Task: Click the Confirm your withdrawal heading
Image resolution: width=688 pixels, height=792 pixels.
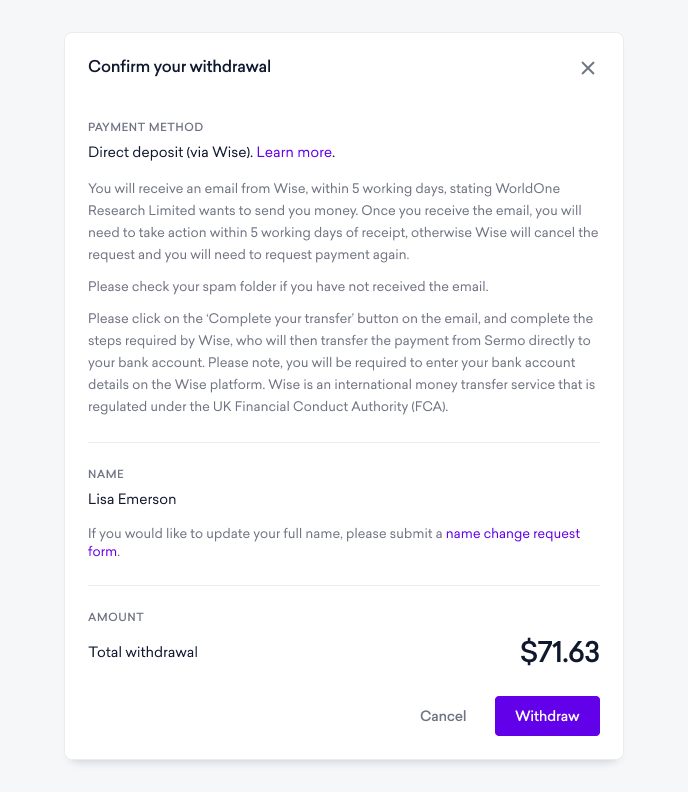Action: tap(179, 67)
